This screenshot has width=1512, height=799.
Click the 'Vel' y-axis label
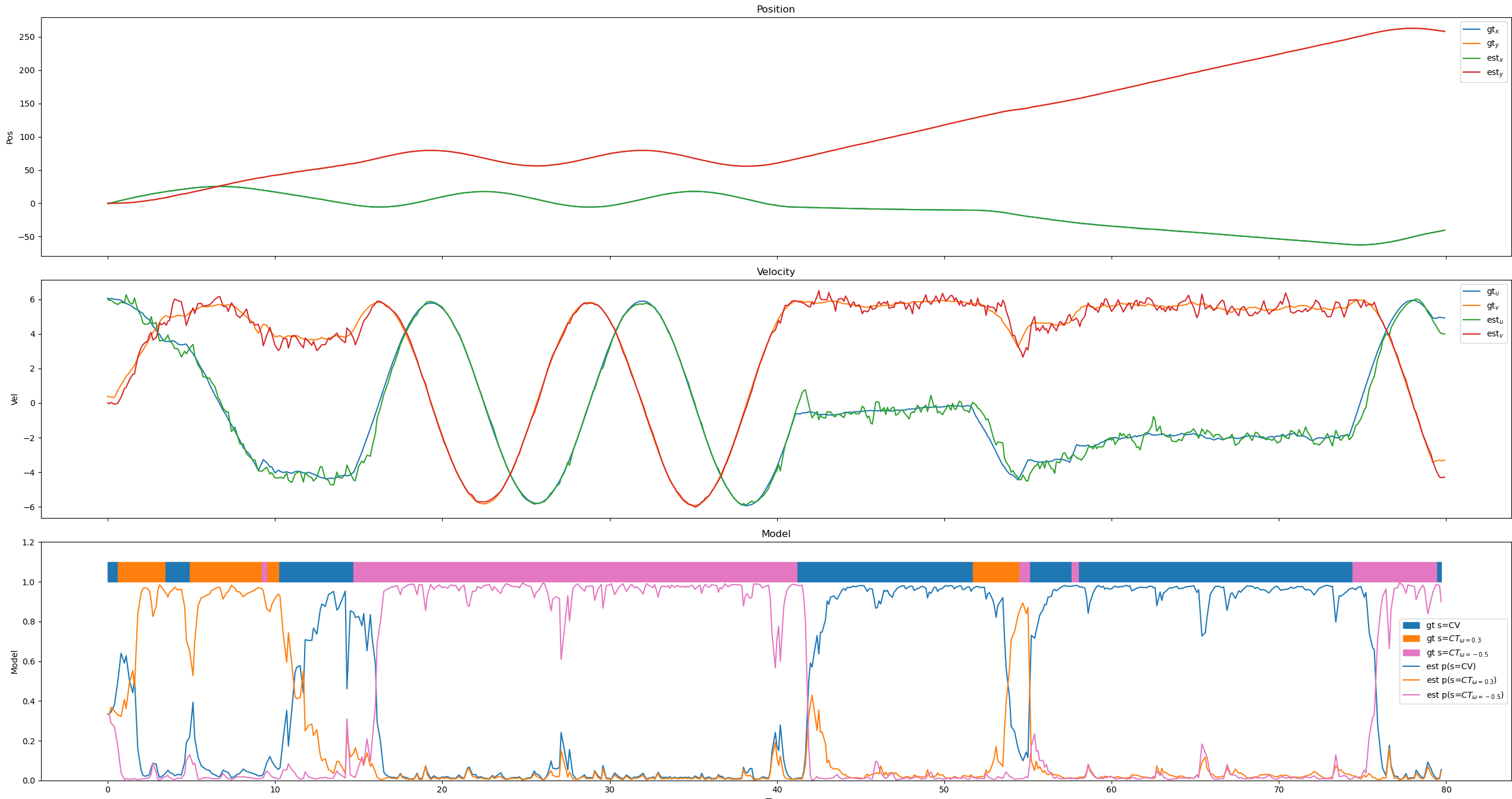coord(14,400)
